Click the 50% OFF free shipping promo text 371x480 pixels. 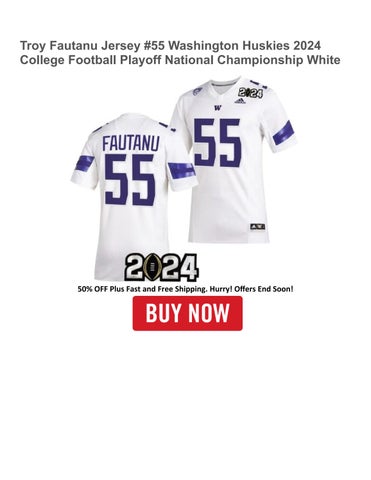[x=185, y=289]
